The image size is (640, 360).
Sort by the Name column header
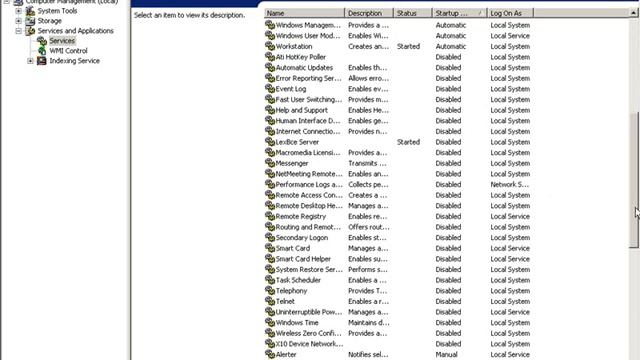[x=304, y=13]
